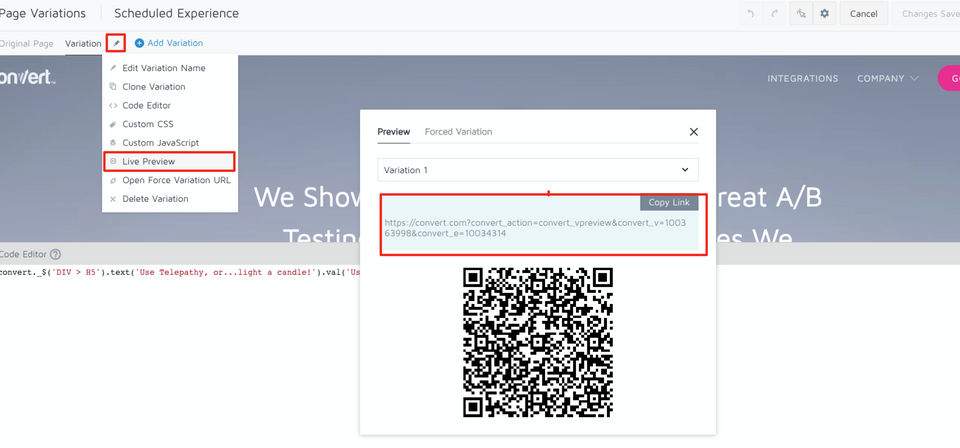Expand the COMPANY nav dropdown
Image resolution: width=960 pixels, height=448 pixels.
pyautogui.click(x=888, y=78)
